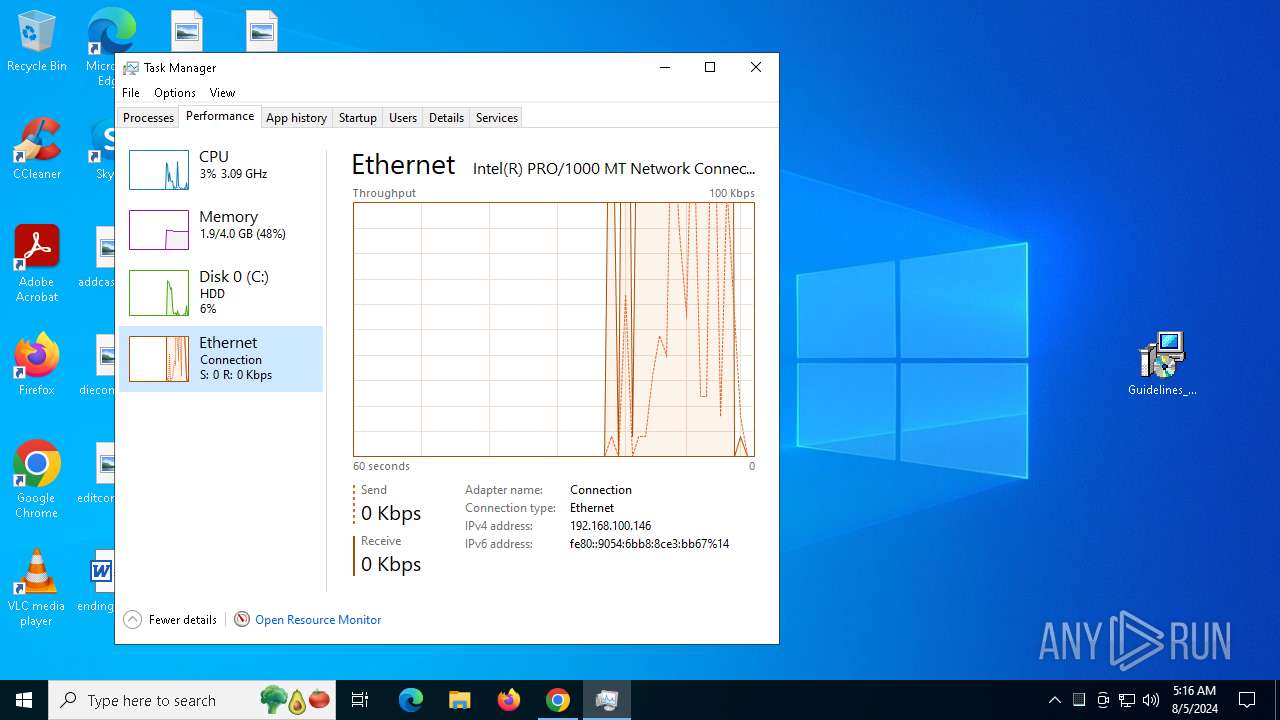Select the CPU performance graph thumbnail

pyautogui.click(x=159, y=170)
